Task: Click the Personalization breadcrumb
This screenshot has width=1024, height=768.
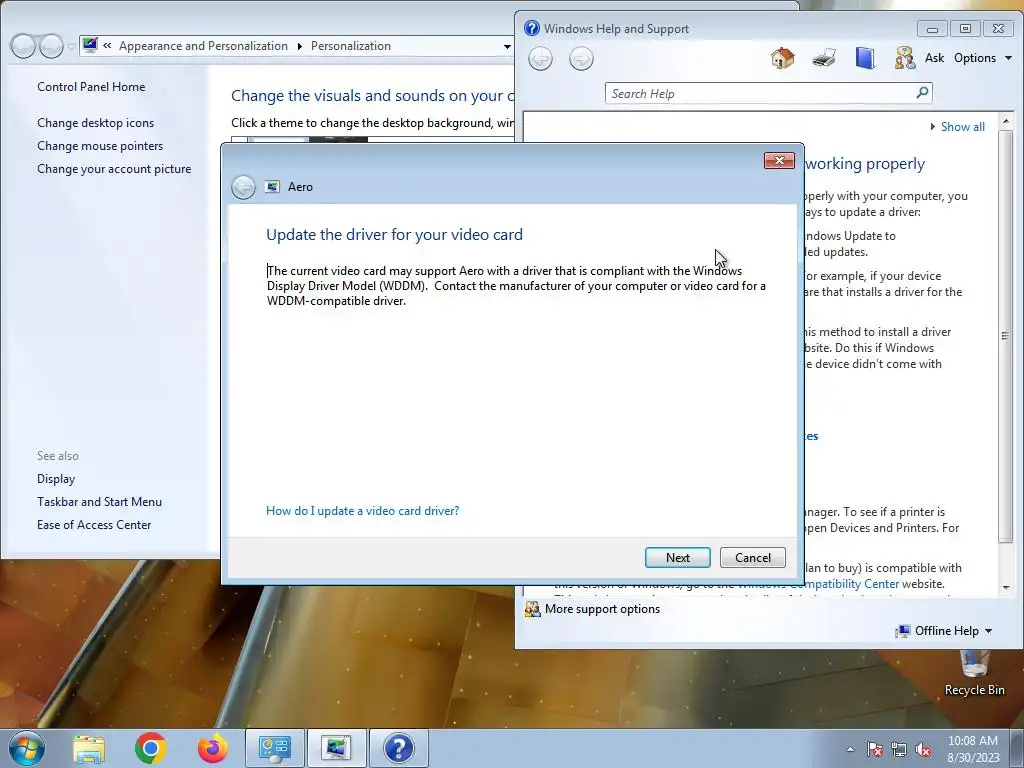Action: 351,46
